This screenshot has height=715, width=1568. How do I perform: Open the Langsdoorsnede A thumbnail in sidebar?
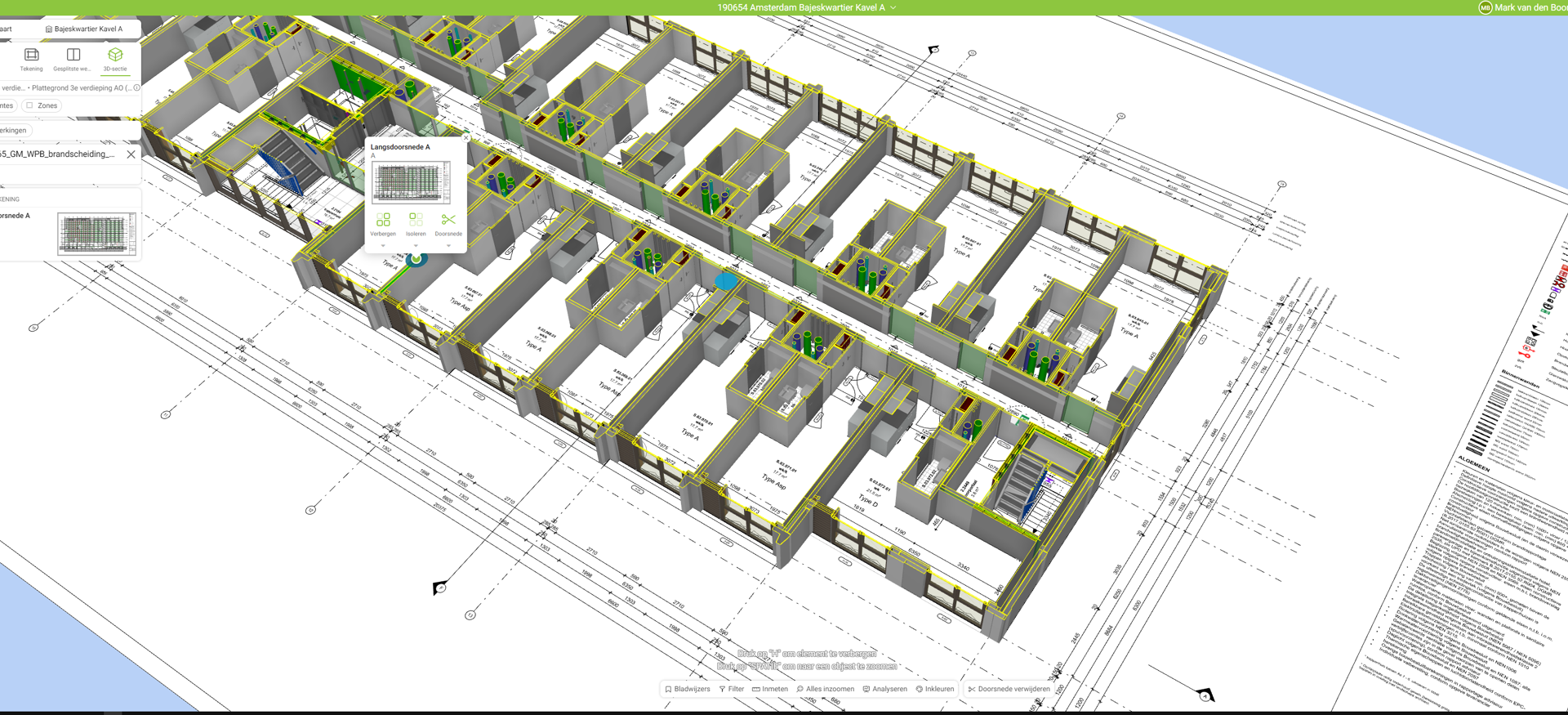(x=96, y=235)
